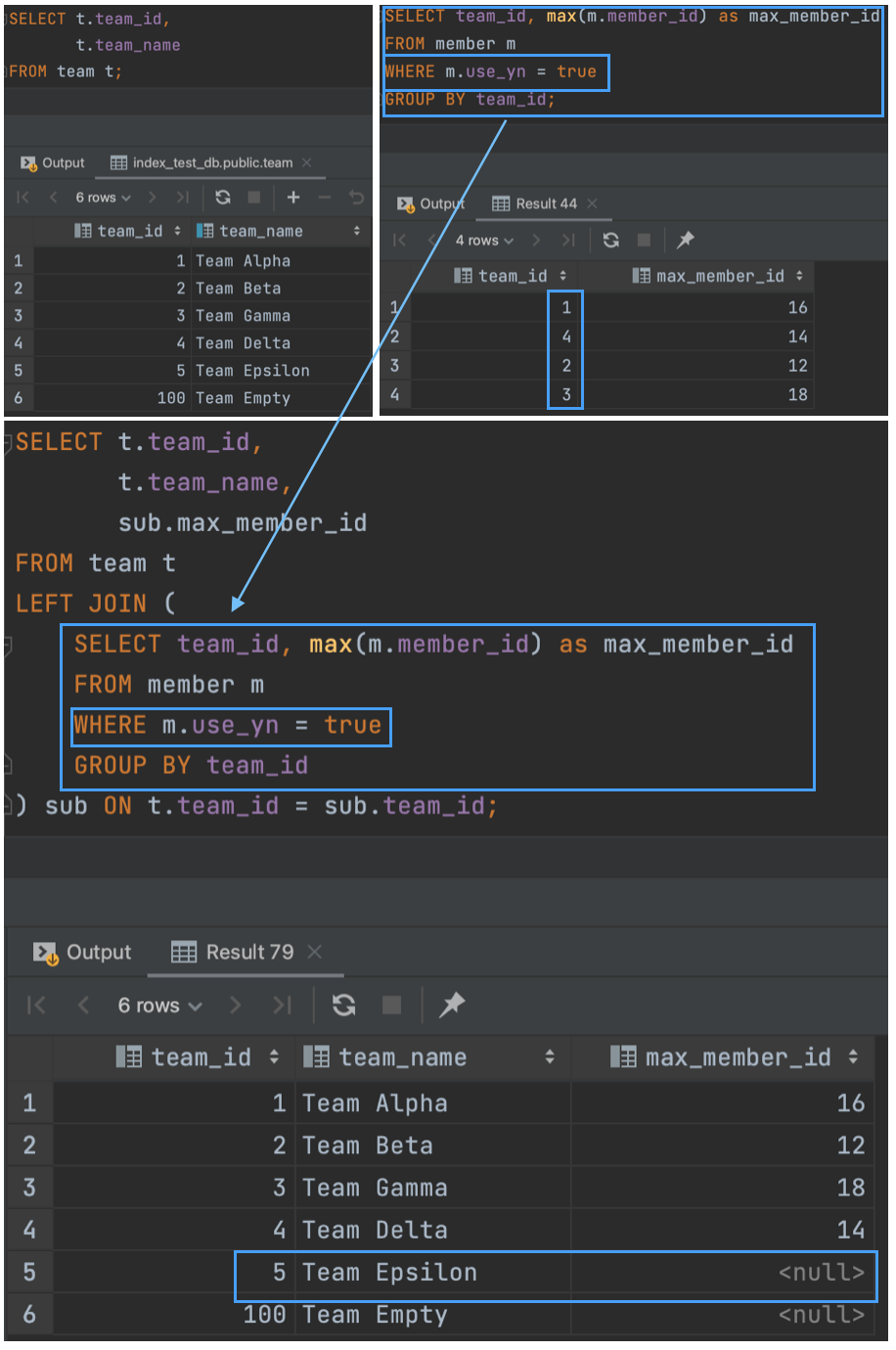Select the Result 79 tab
The height and width of the screenshot is (1350, 896).
tap(232, 952)
